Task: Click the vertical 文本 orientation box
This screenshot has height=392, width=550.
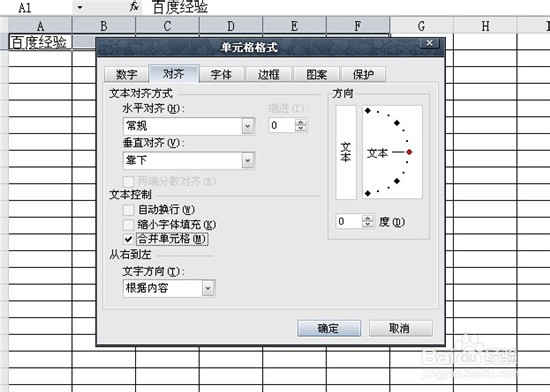Action: (346, 152)
